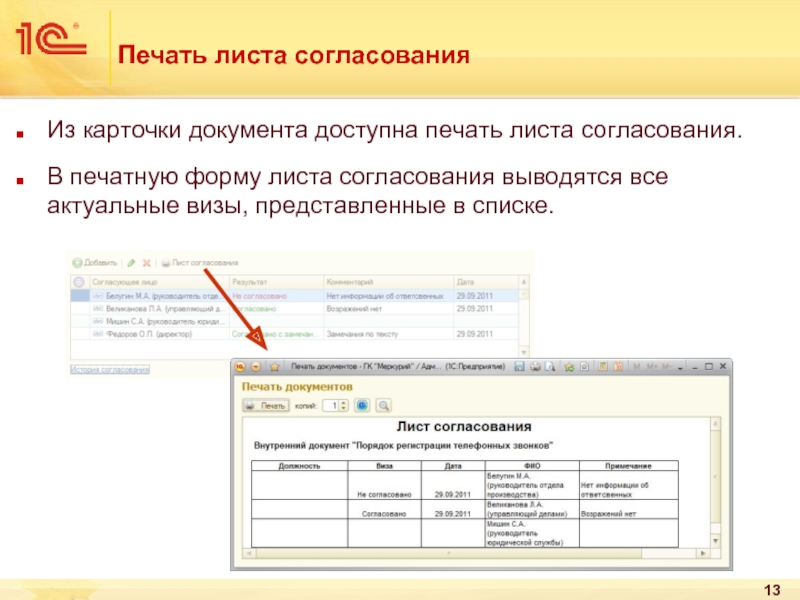The image size is (800, 600).
Task: Select the Федоров О.П. (директор) row
Action: coord(150,335)
